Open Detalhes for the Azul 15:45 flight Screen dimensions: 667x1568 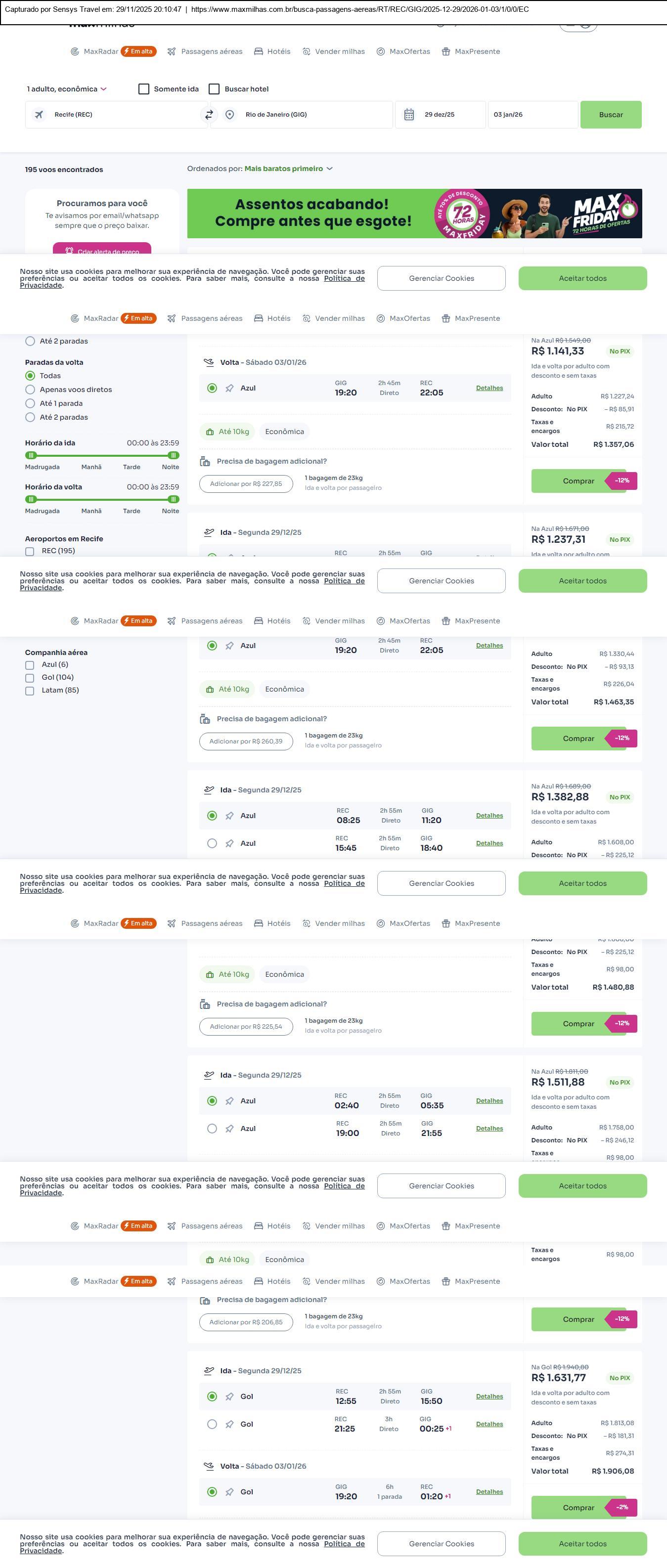pos(489,843)
